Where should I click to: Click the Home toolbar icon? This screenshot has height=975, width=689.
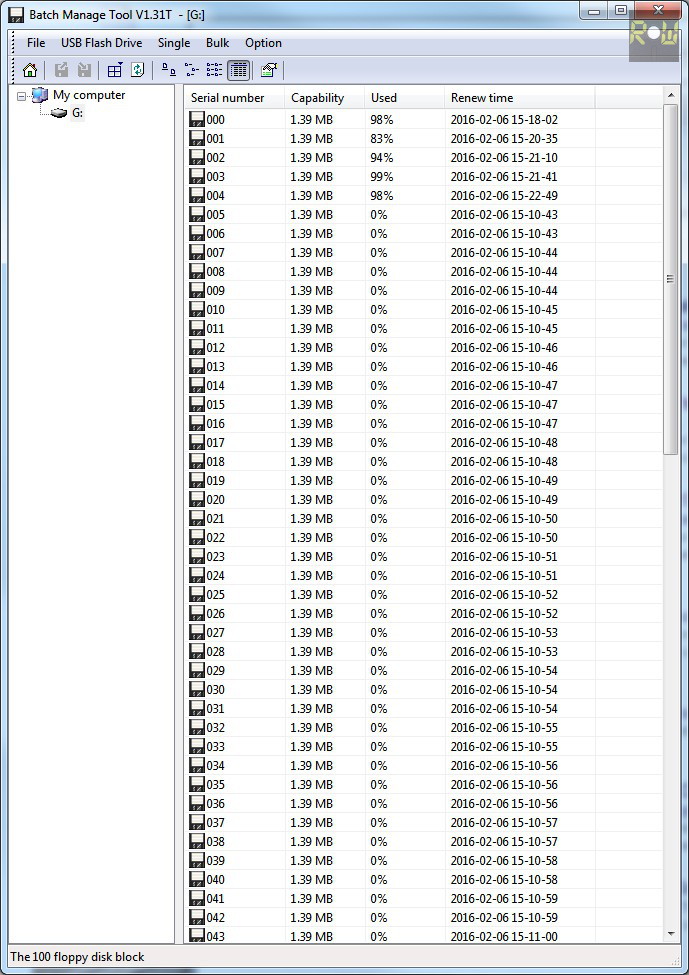[x=30, y=70]
